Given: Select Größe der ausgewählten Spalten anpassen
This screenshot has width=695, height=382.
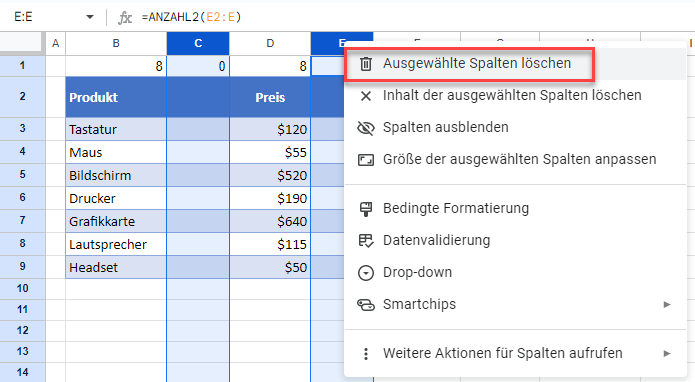Looking at the screenshot, I should (519, 159).
